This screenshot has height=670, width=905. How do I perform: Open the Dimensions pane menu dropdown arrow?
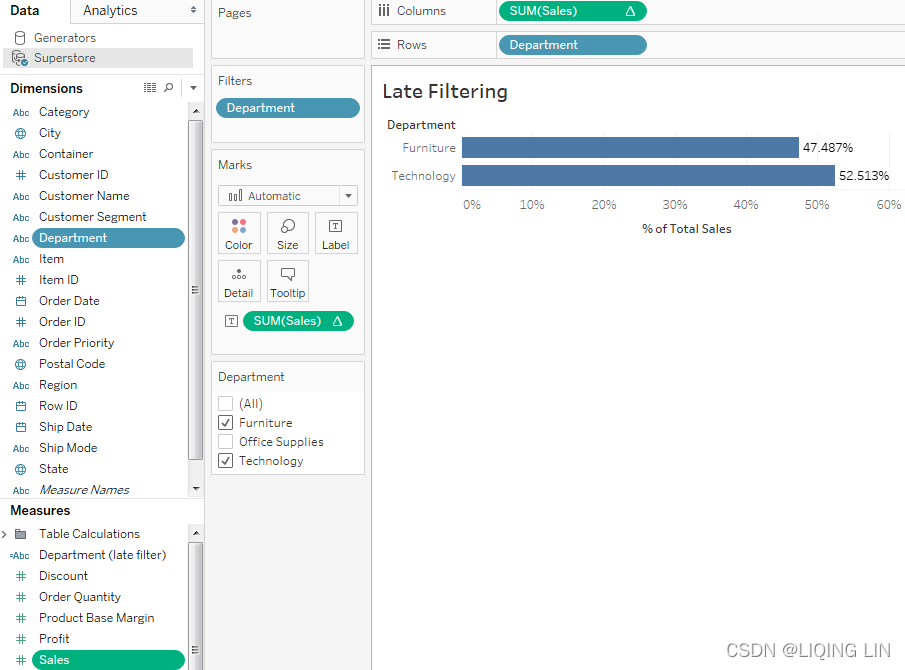(193, 88)
